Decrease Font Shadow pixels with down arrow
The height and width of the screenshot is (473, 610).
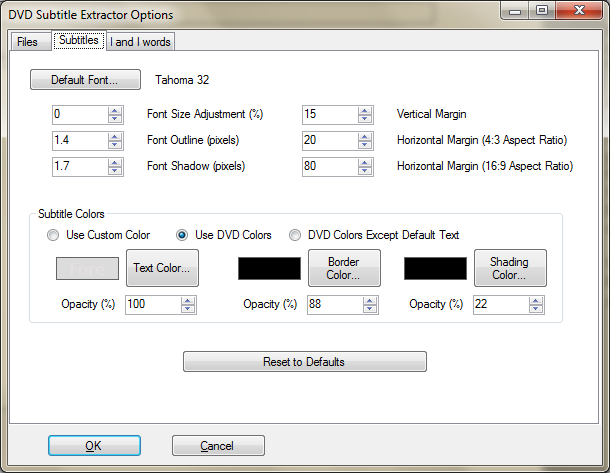click(115, 171)
